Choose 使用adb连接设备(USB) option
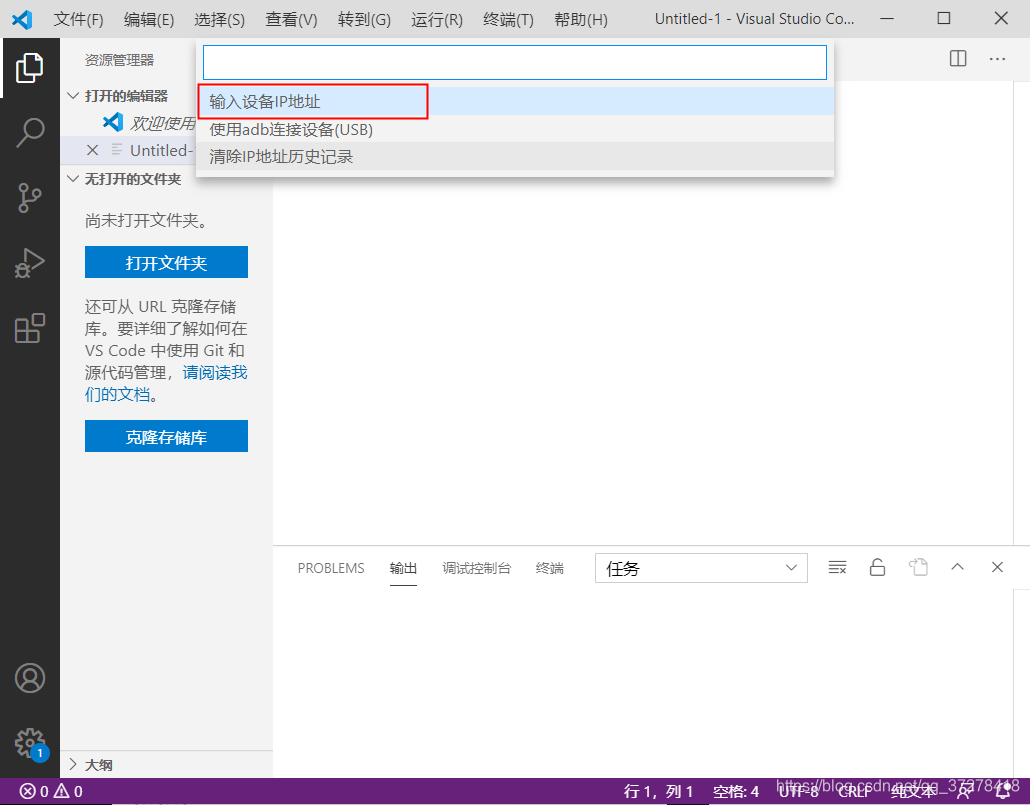This screenshot has height=805, width=1030. pyautogui.click(x=515, y=129)
